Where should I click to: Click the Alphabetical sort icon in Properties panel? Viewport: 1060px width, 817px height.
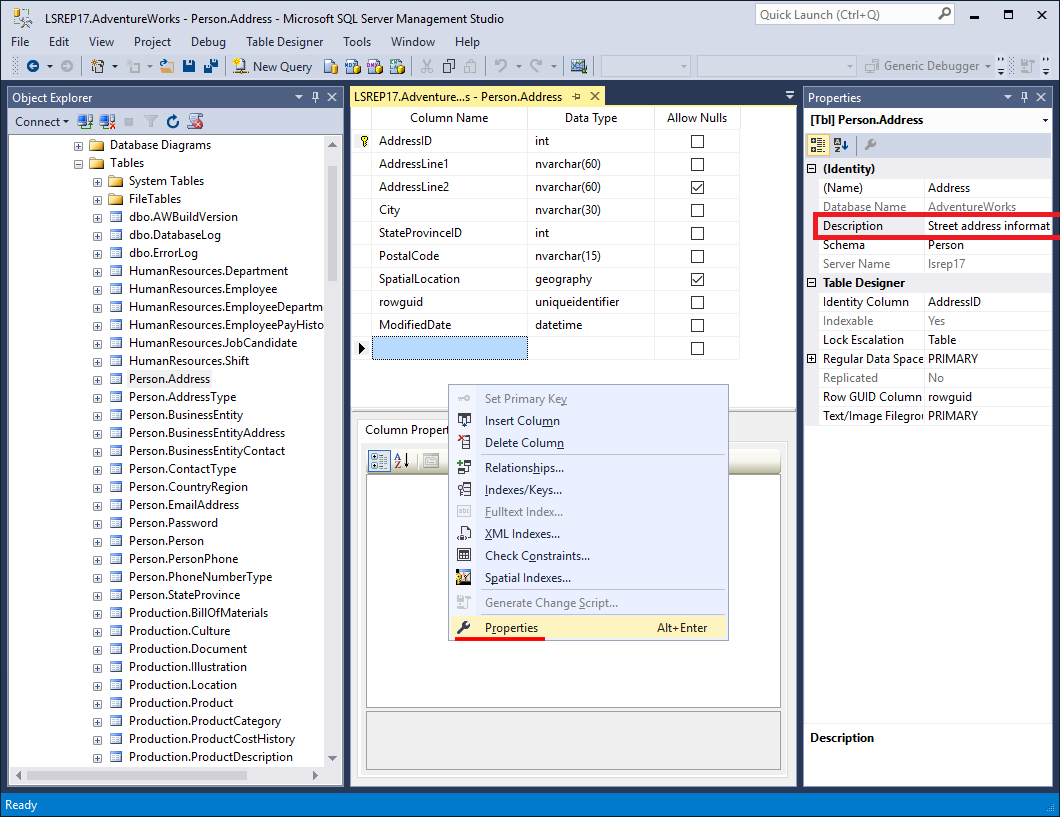[x=841, y=145]
